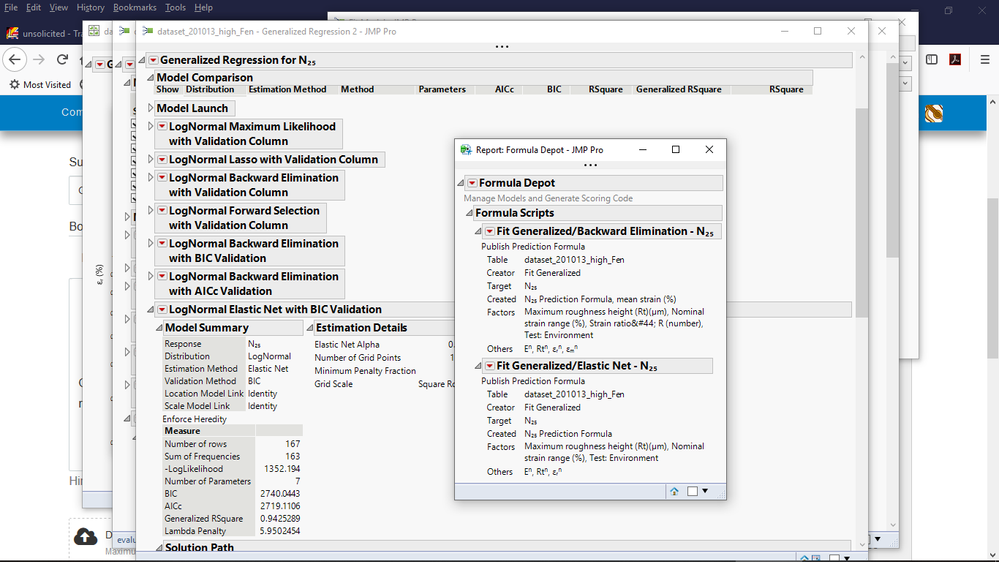Screen dimensions: 999x562
Task: Open the Generalized Regression red triangle menu
Action: [152, 61]
